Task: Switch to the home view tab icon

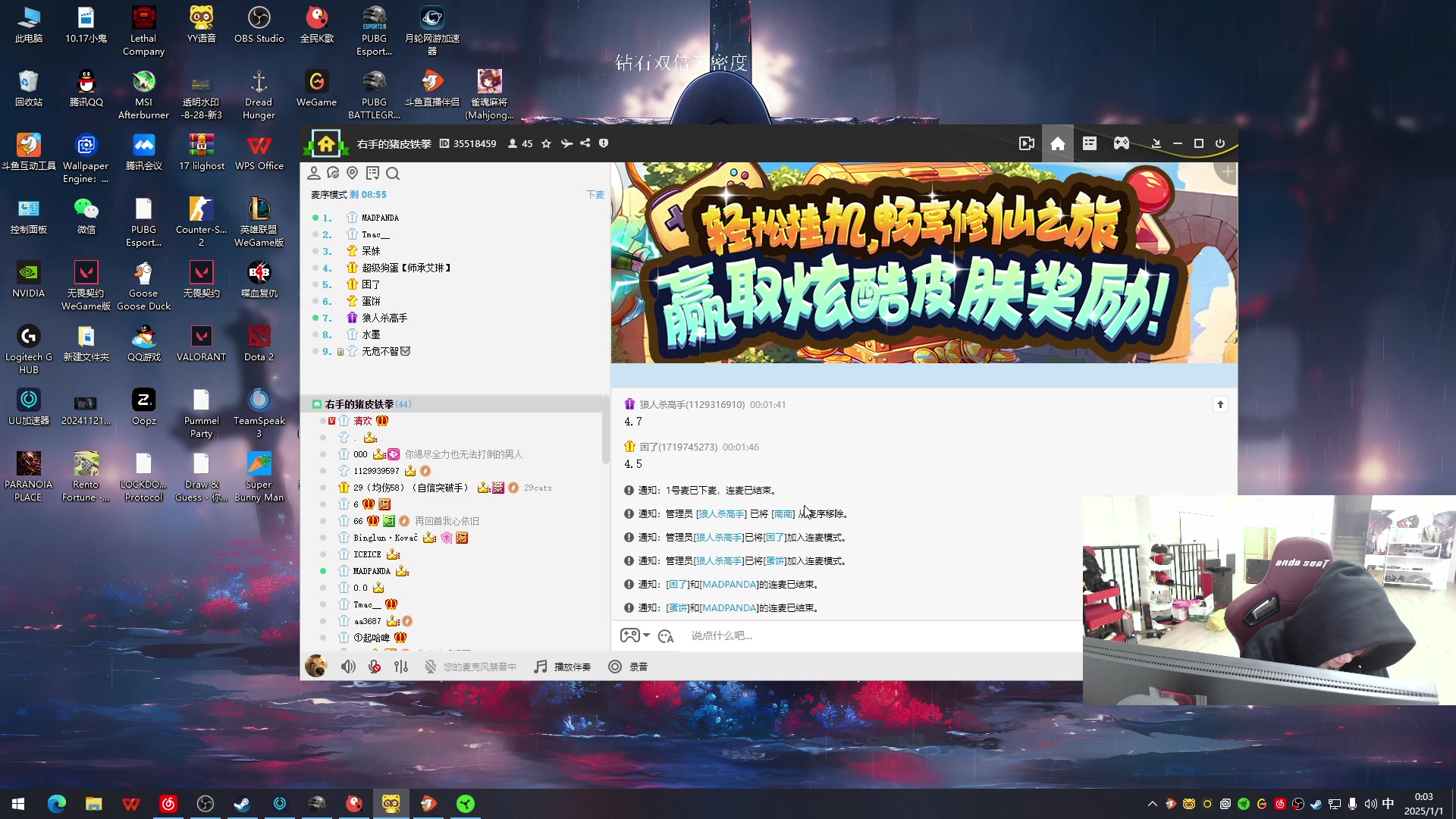Action: 1057,143
